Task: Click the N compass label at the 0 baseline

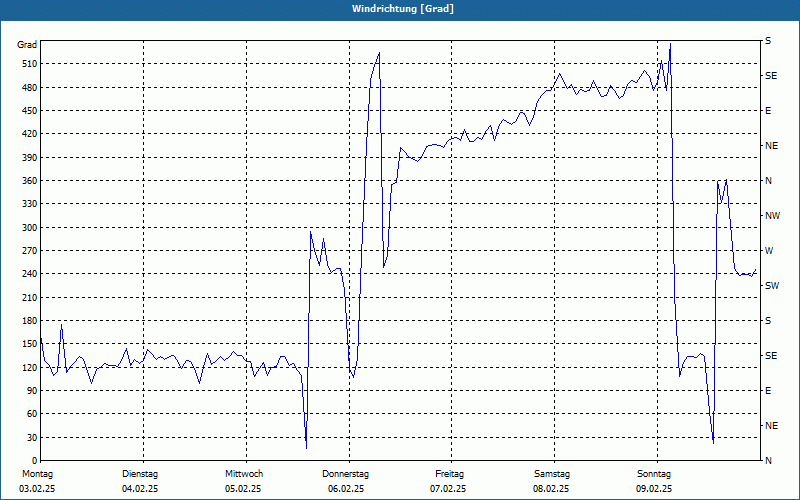Action: [x=768, y=461]
